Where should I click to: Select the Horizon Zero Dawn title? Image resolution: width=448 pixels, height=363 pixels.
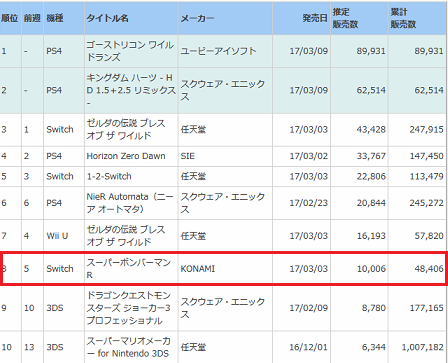[126, 156]
